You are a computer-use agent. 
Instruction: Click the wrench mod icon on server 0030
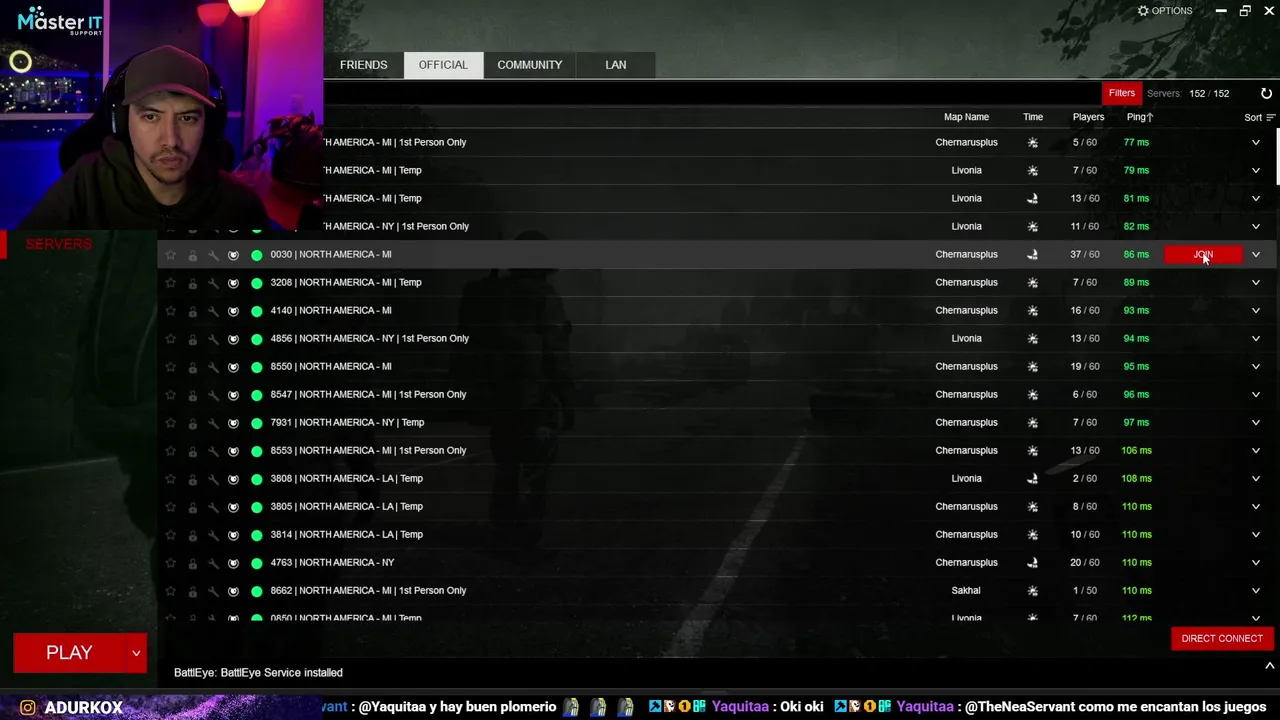click(x=213, y=255)
